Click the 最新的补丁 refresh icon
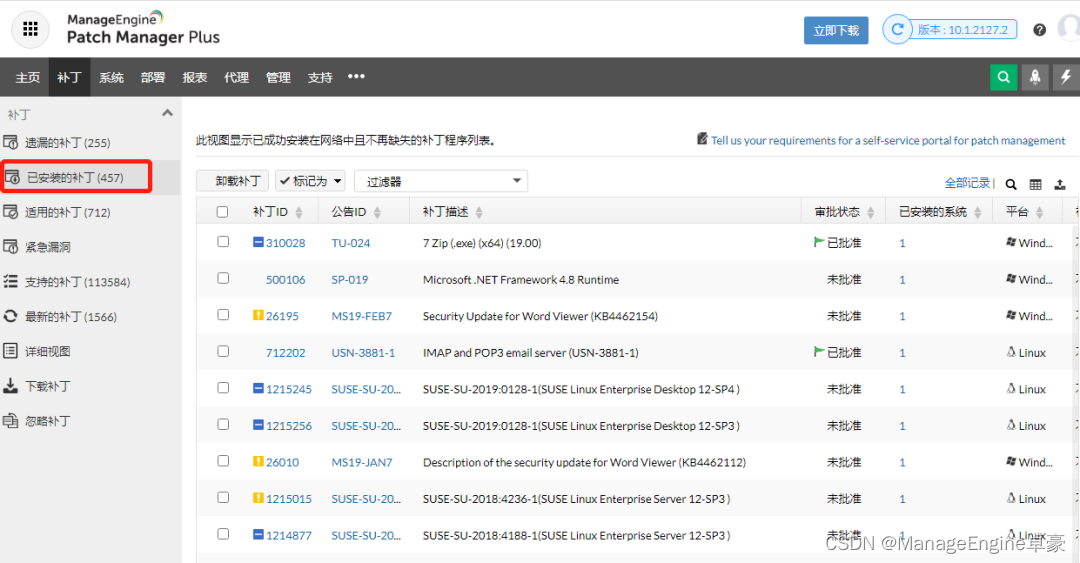The image size is (1080, 563). (10, 316)
